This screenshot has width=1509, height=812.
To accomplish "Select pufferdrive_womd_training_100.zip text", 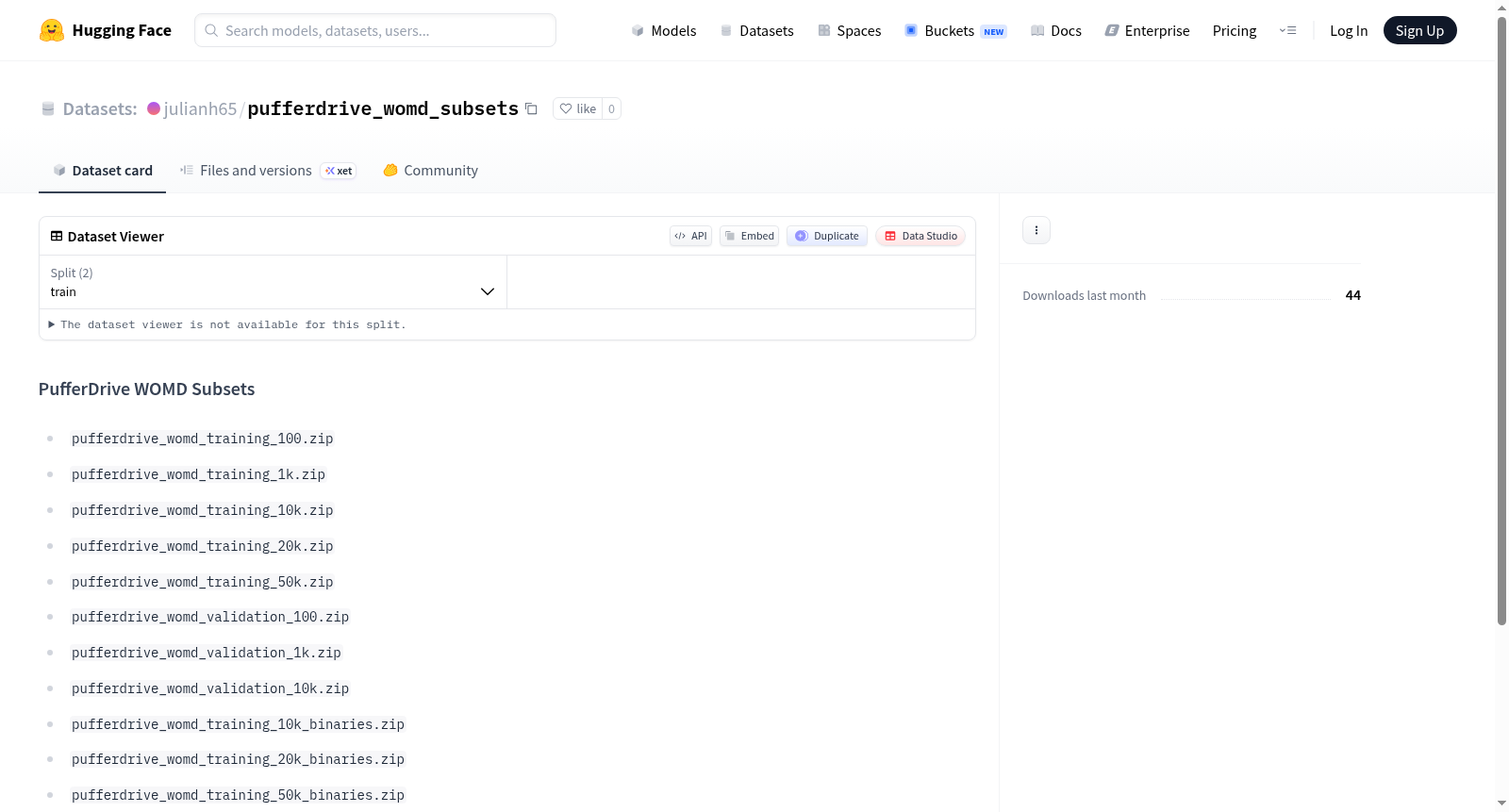I will [x=203, y=439].
